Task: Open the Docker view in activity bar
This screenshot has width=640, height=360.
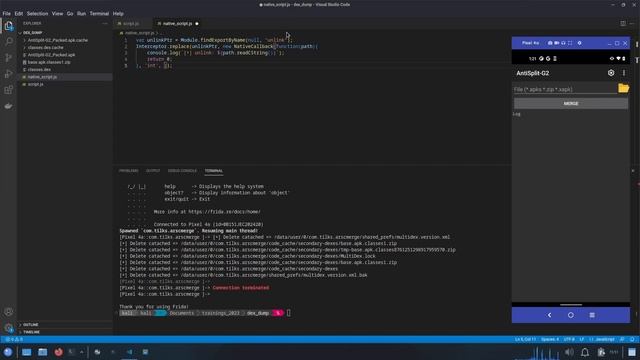Action: pyautogui.click(x=9, y=106)
